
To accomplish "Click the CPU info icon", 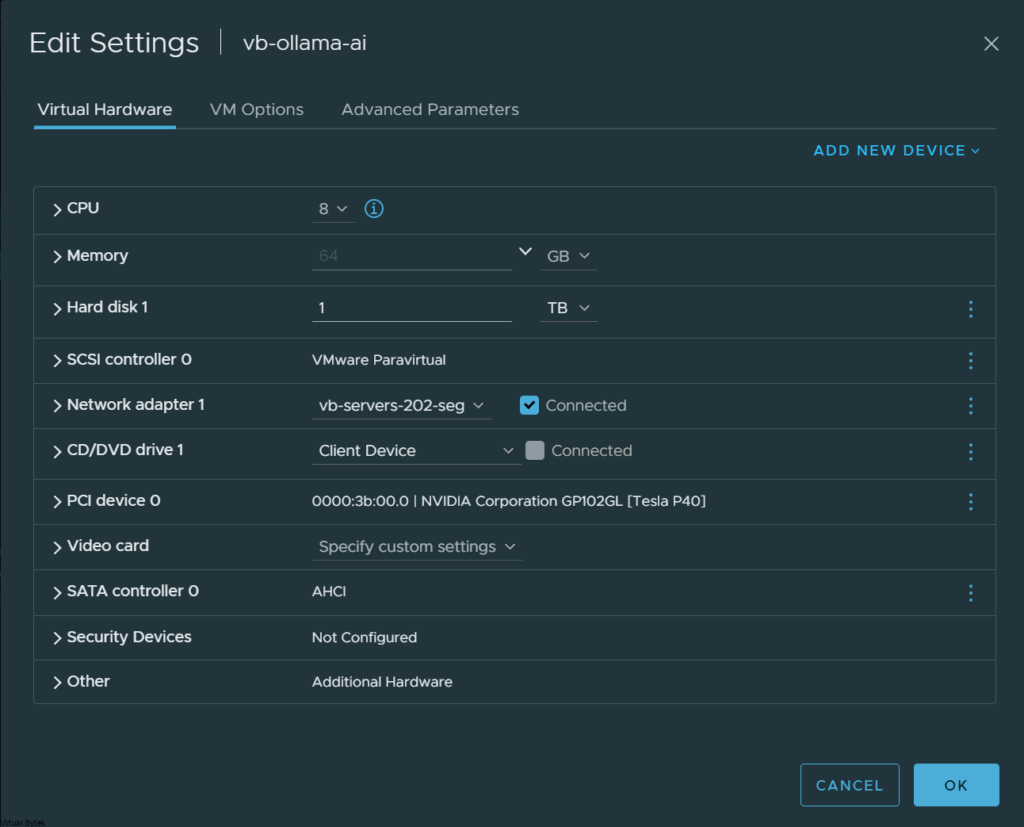I will tap(374, 209).
